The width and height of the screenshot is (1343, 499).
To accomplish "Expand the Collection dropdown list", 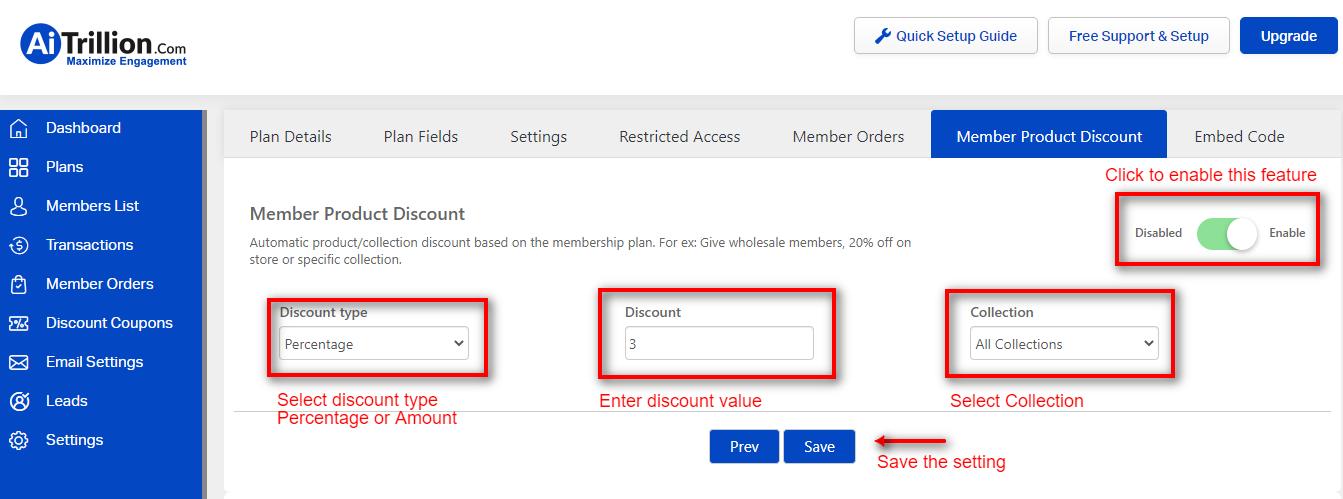I will pyautogui.click(x=1064, y=344).
